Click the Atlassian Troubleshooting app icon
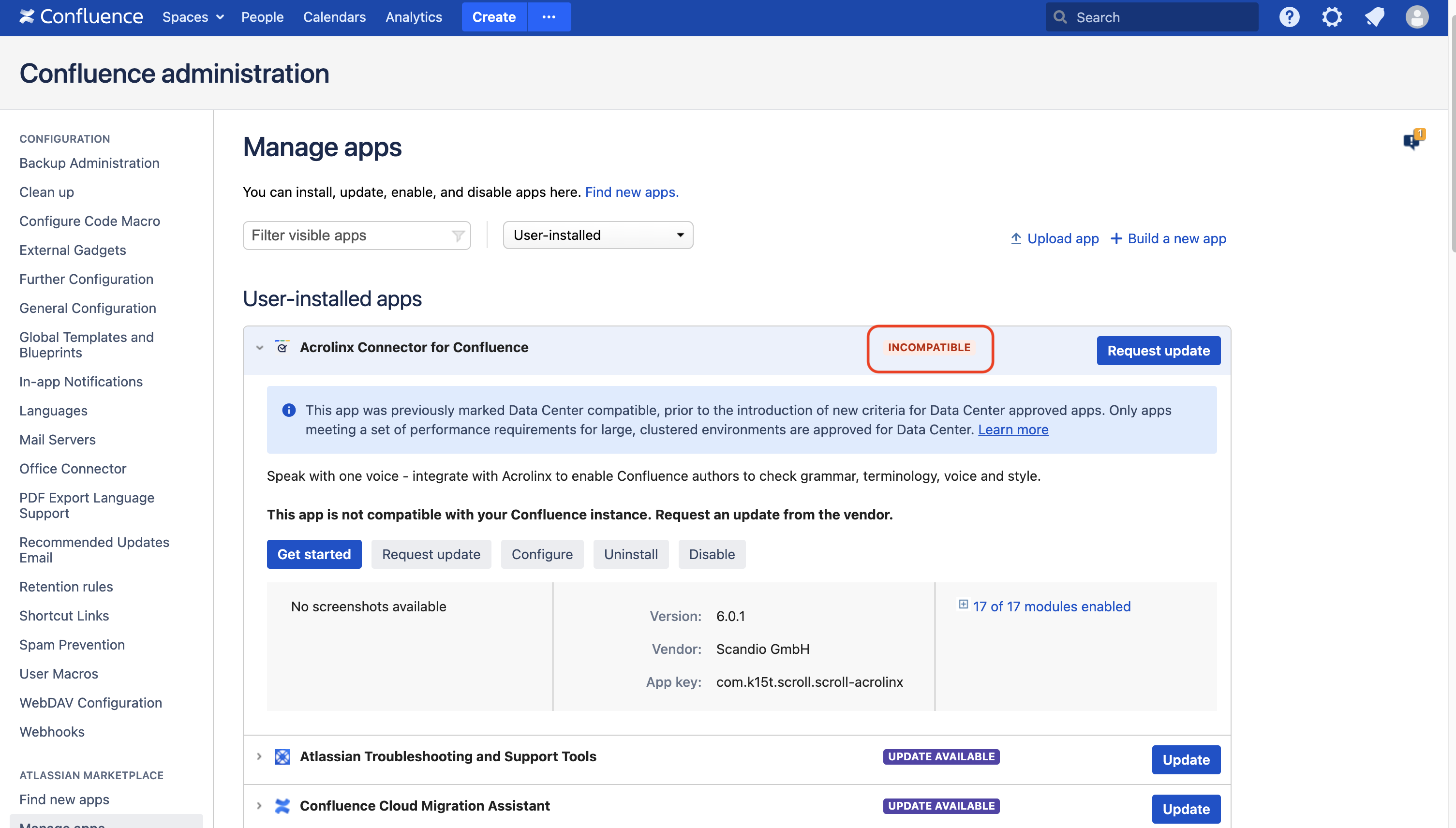This screenshot has height=828, width=1456. [282, 756]
